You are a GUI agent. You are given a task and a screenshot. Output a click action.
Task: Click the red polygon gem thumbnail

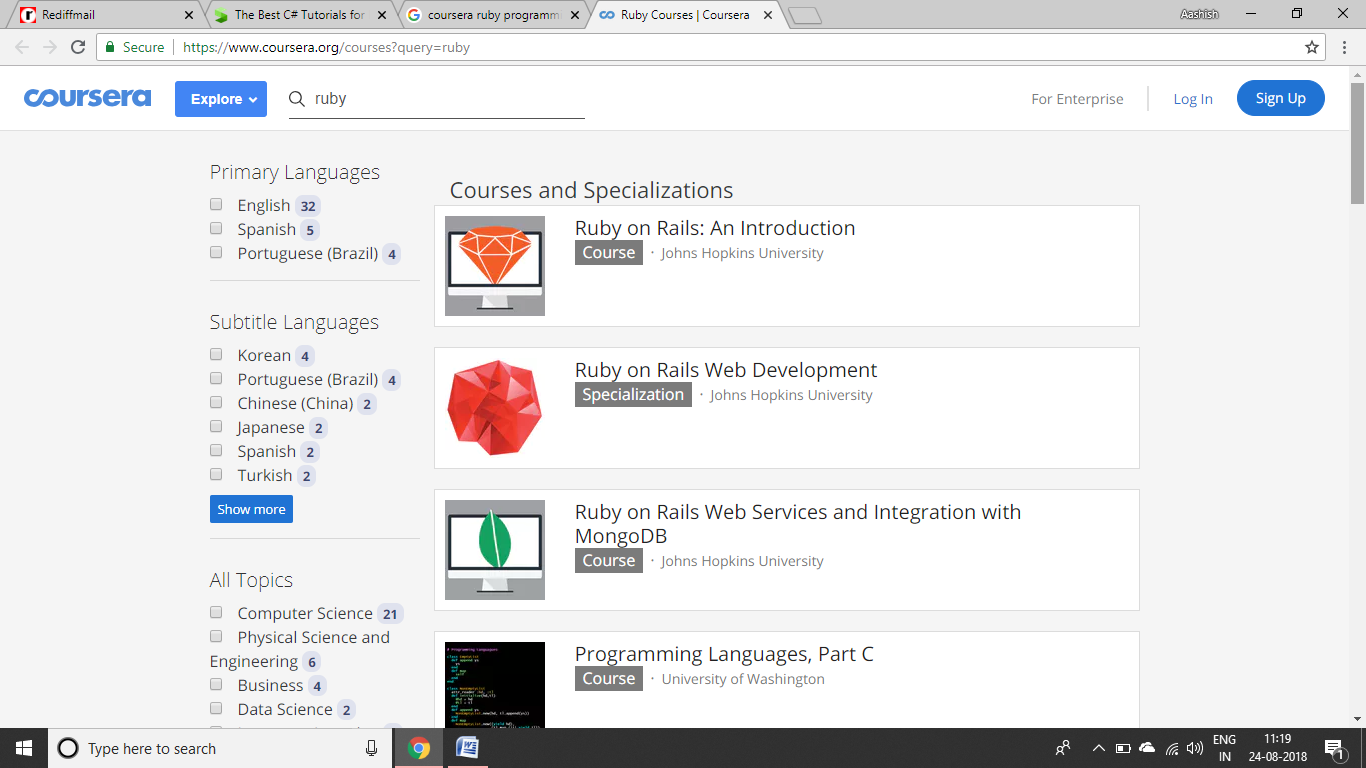coord(495,408)
